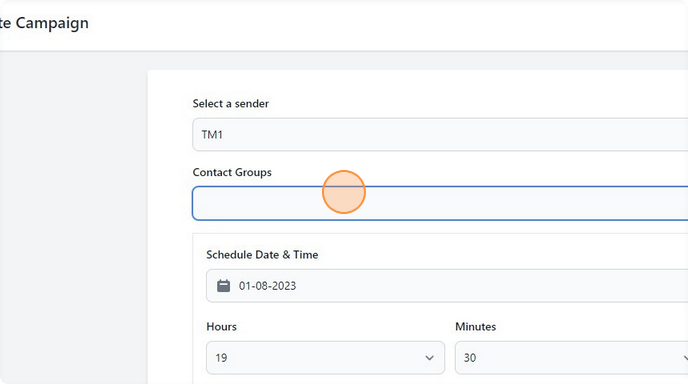Image resolution: width=688 pixels, height=384 pixels.
Task: Click the Campaign page heading
Action: point(44,23)
